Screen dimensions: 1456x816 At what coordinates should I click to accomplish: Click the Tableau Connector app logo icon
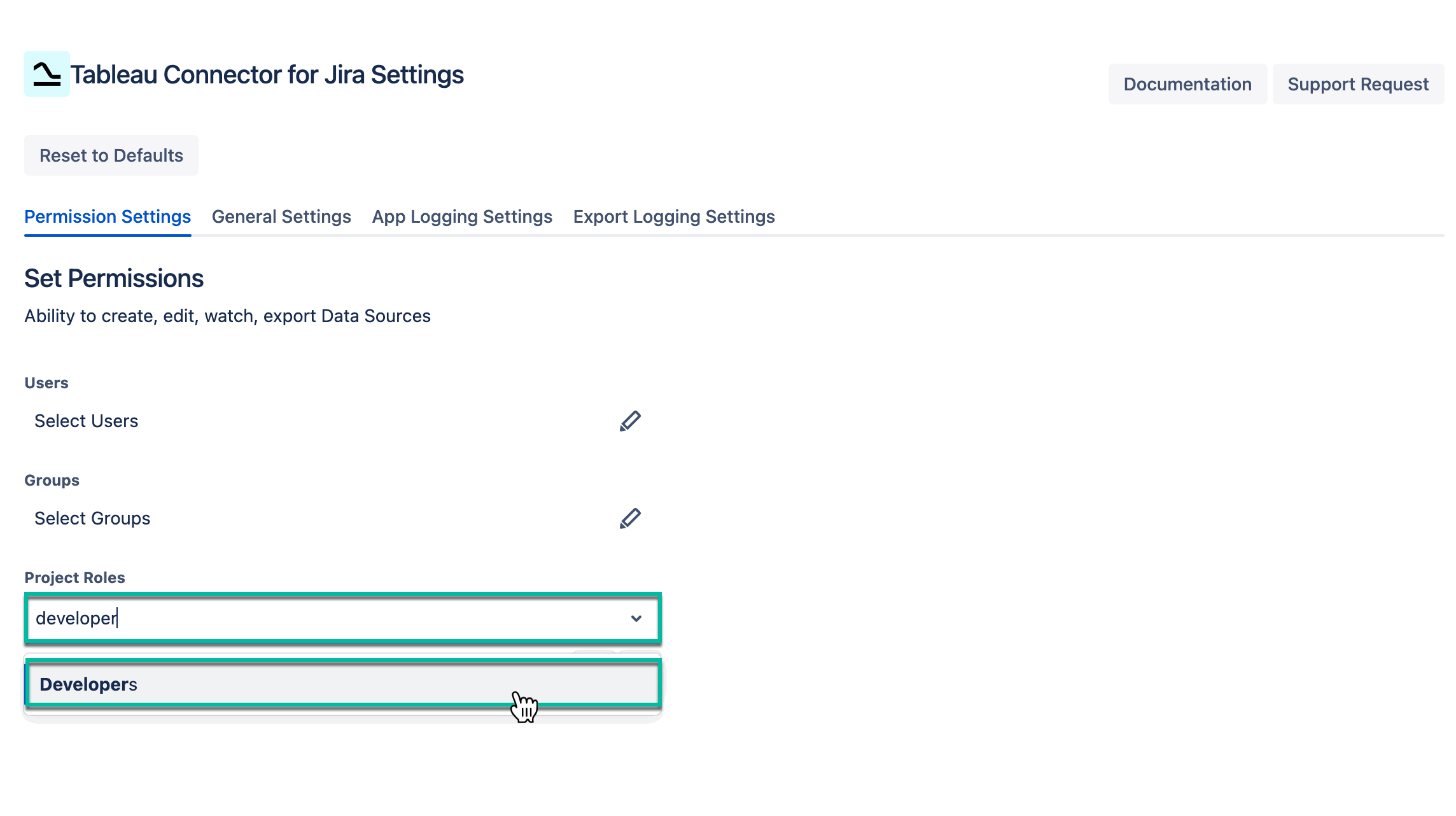click(x=46, y=75)
